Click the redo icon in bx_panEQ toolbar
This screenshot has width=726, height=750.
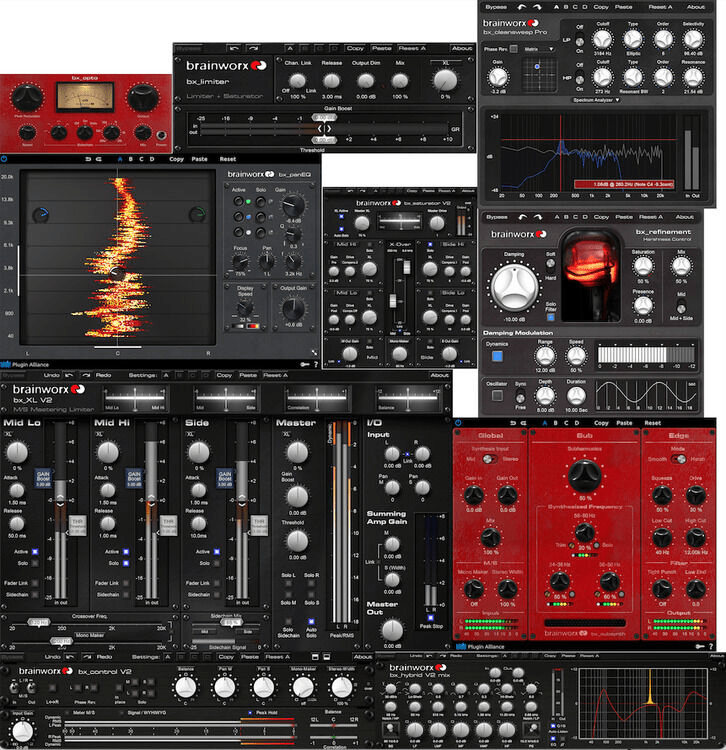click(99, 159)
